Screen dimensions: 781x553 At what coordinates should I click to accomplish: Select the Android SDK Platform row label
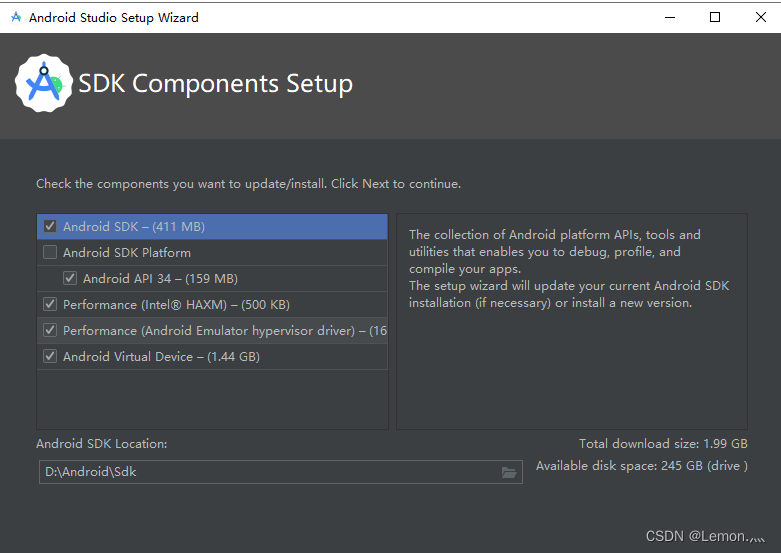[x=127, y=253]
